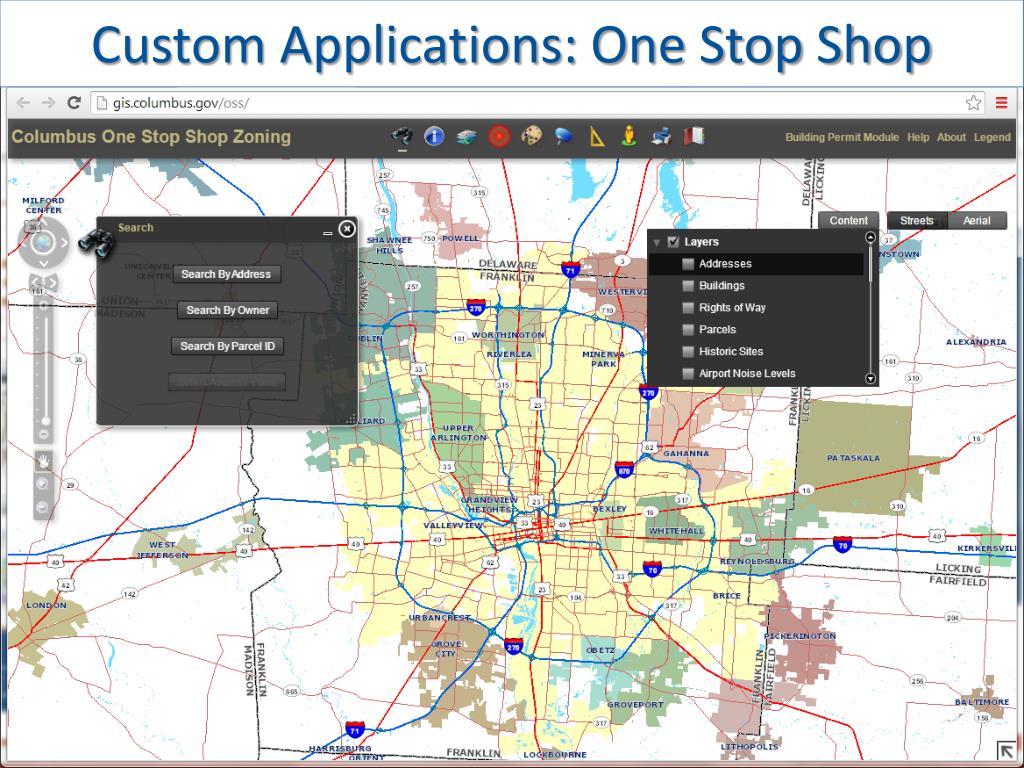Select the magnifier zoom-in tool
Screen dimensions: 1024x768
(43, 483)
